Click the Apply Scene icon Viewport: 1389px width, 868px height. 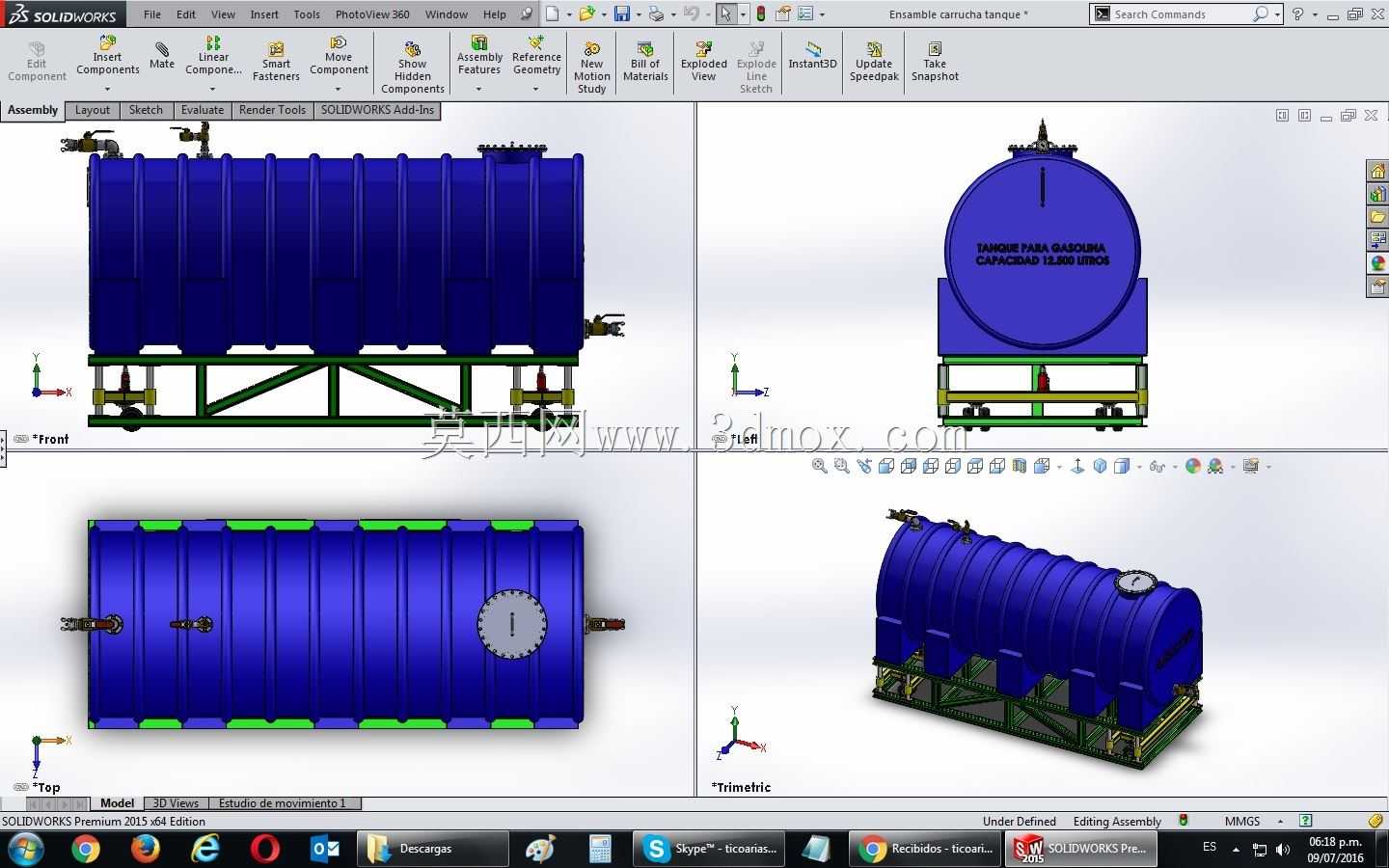tap(1215, 466)
